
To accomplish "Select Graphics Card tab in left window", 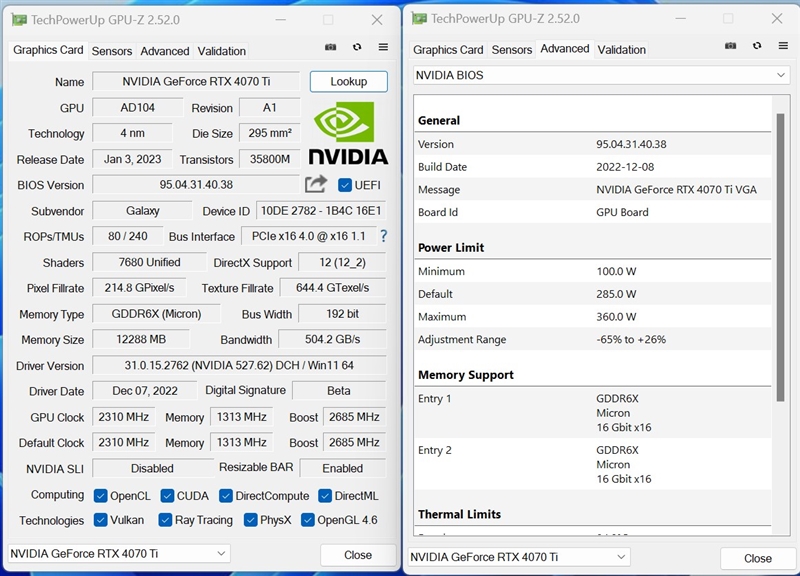I will 48,50.
